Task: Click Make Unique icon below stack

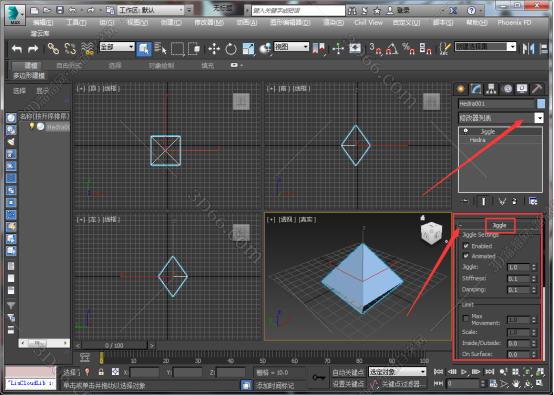Action: pos(502,201)
